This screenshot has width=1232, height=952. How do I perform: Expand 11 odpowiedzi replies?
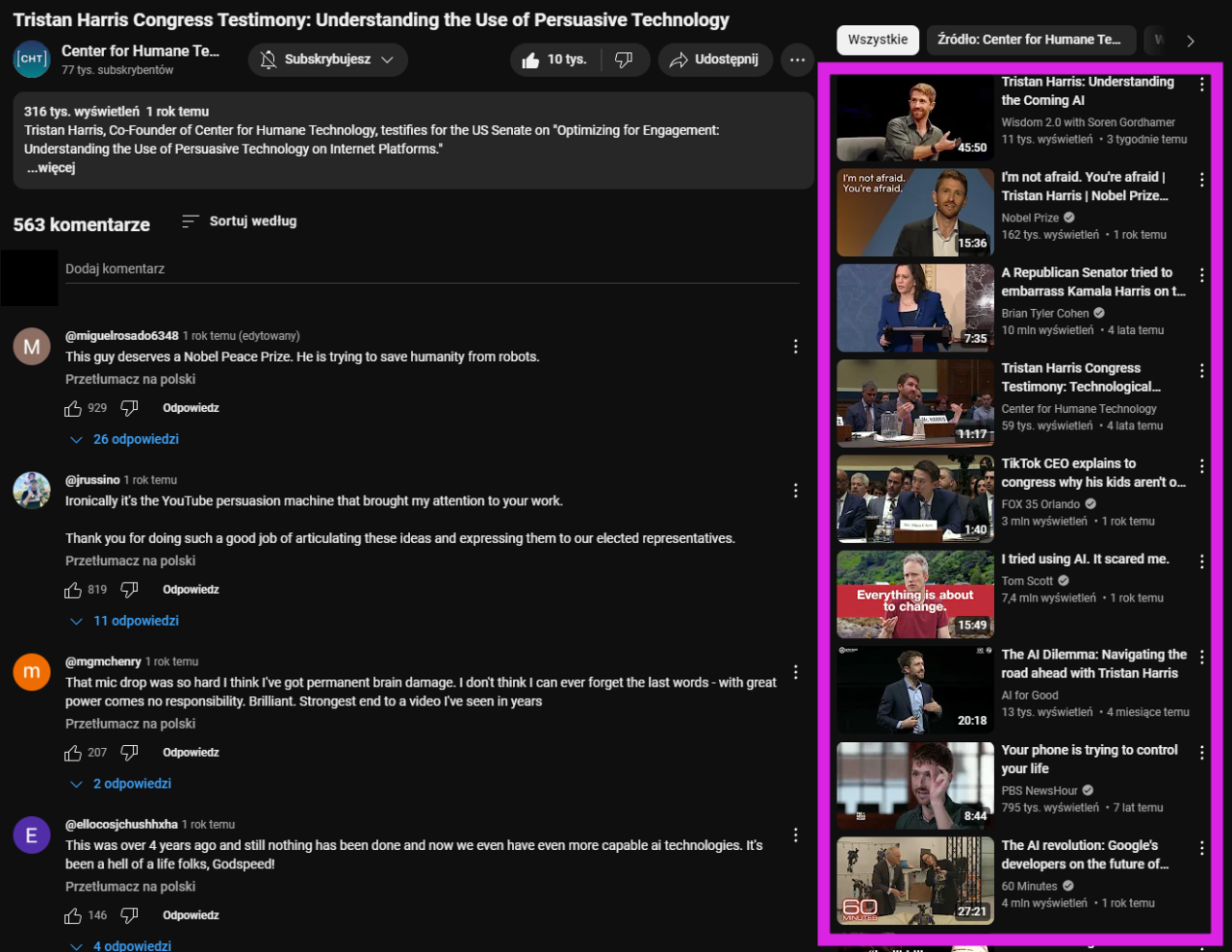tap(125, 621)
